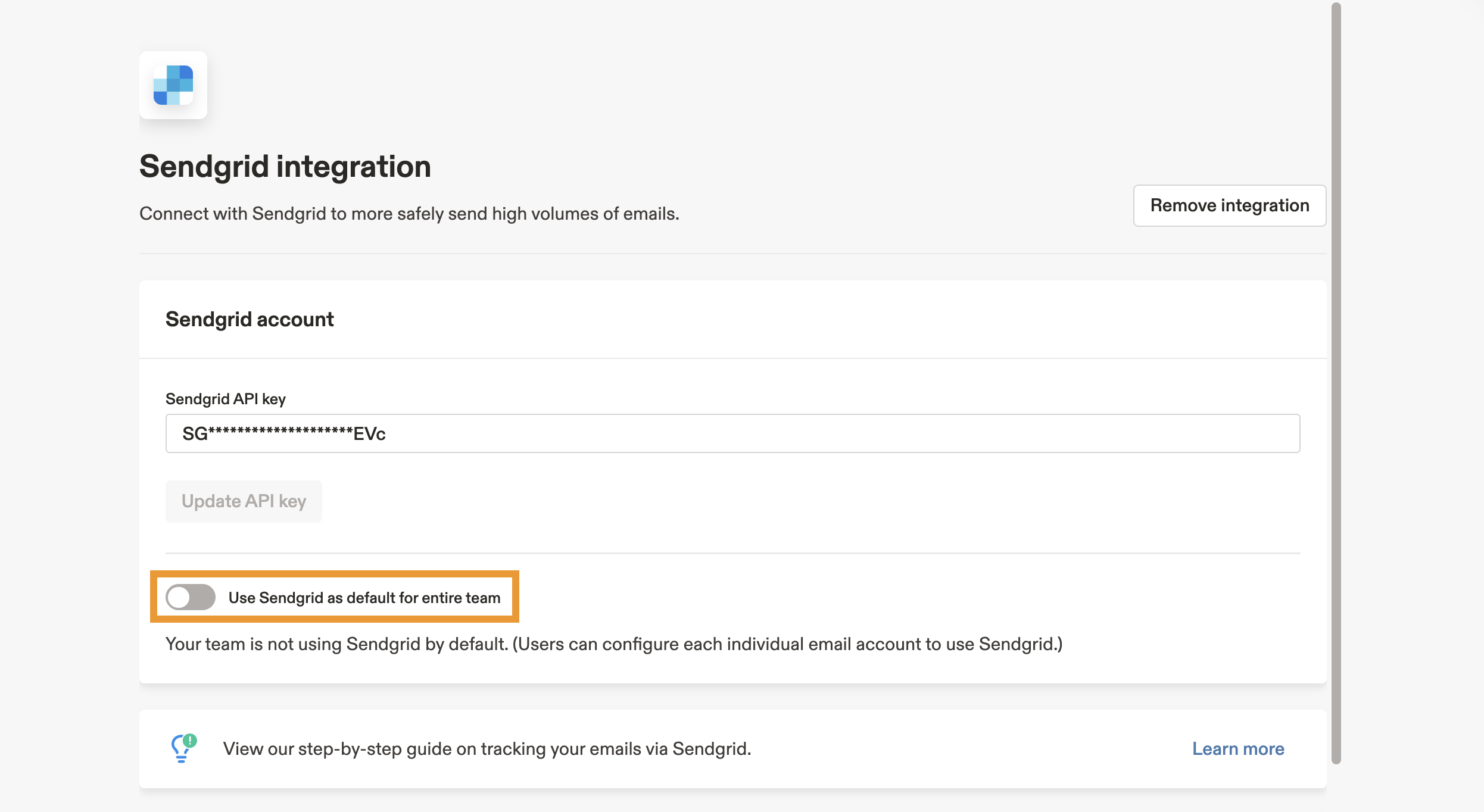Click the masked API key text ending in EVc
The image size is (1484, 812).
tap(284, 434)
